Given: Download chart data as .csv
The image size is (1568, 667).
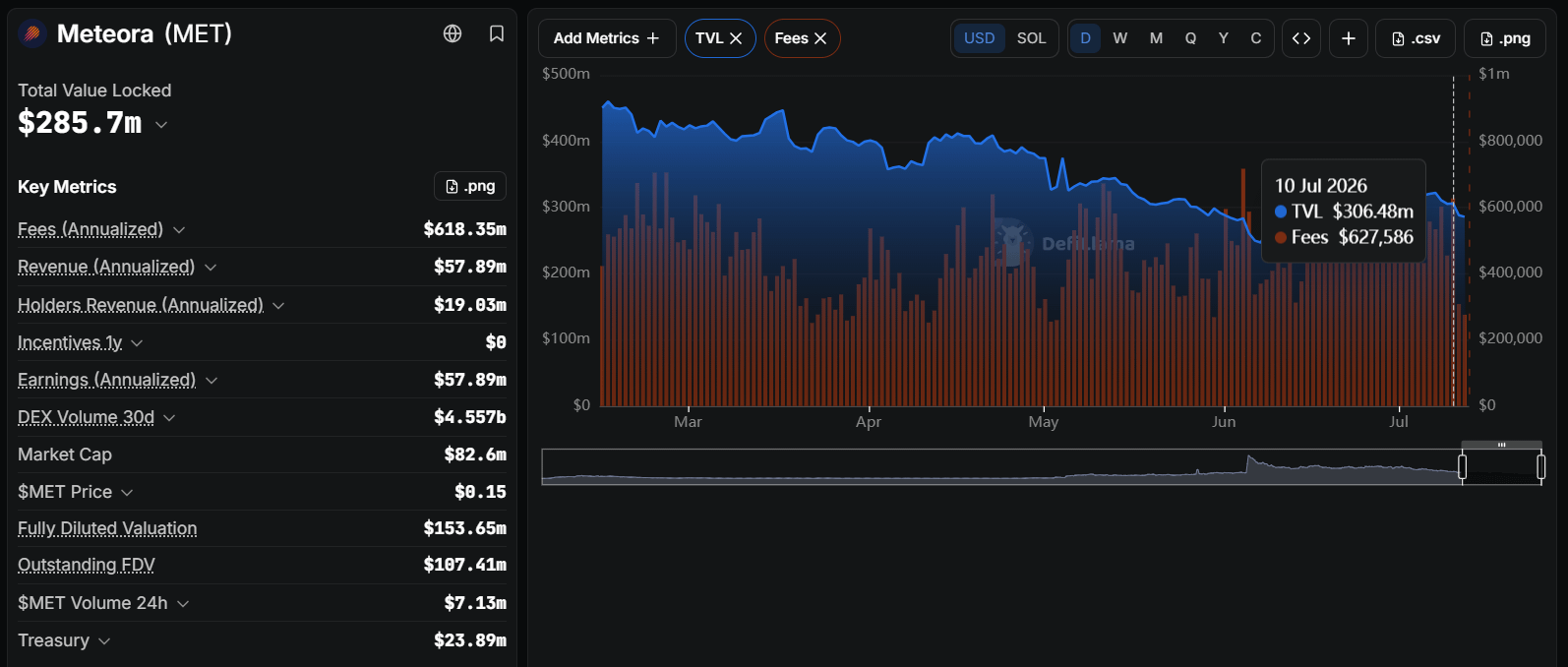Looking at the screenshot, I should 1416,38.
